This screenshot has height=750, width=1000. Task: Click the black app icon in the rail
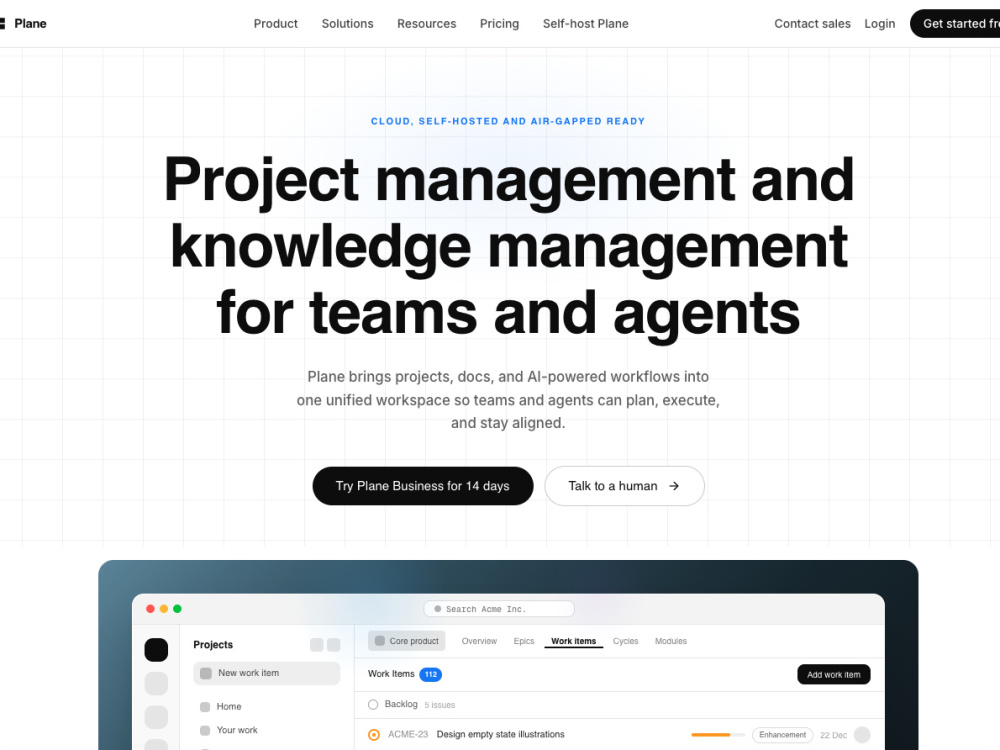coord(156,650)
